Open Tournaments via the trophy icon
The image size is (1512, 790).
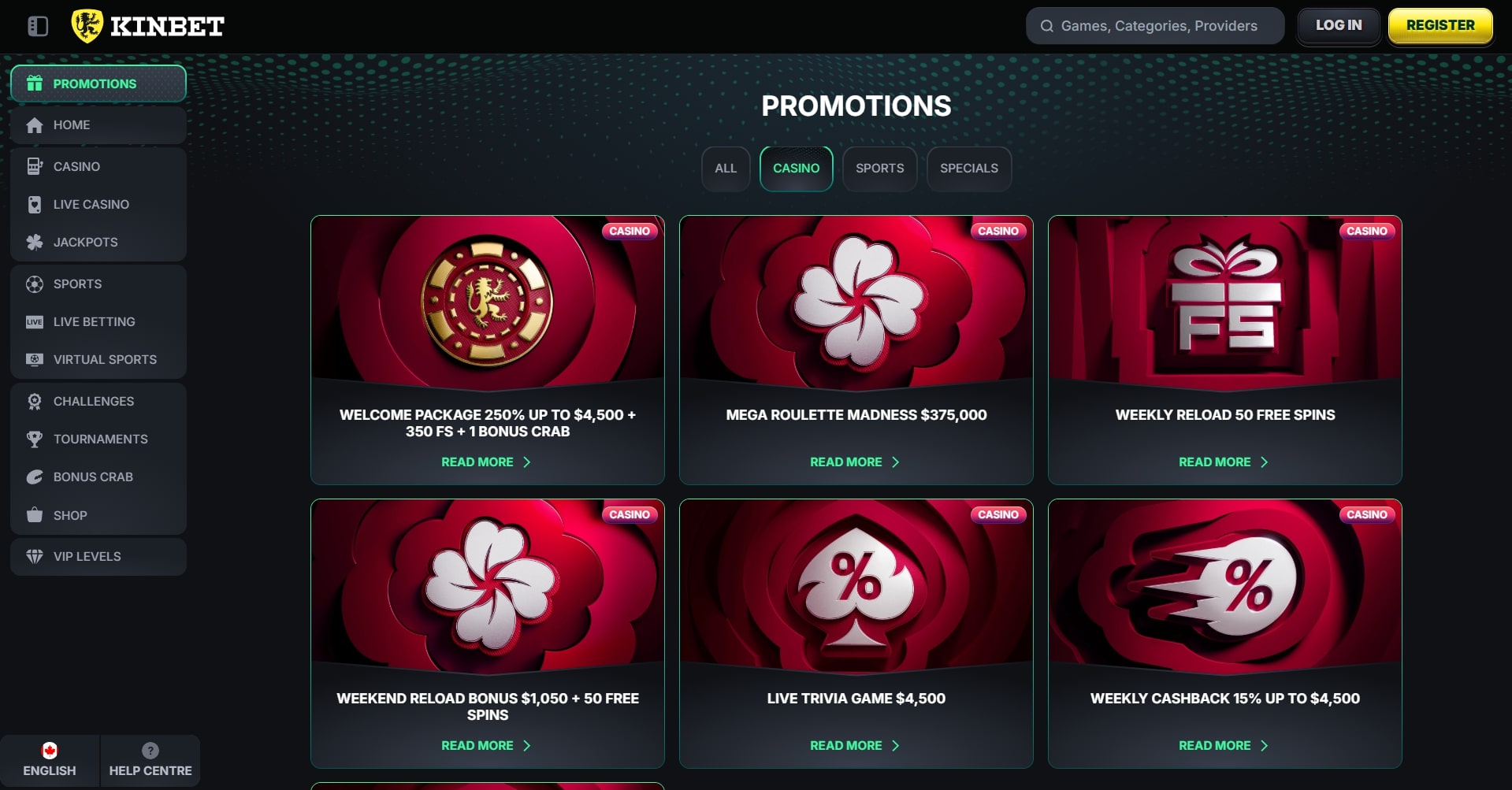pos(35,439)
